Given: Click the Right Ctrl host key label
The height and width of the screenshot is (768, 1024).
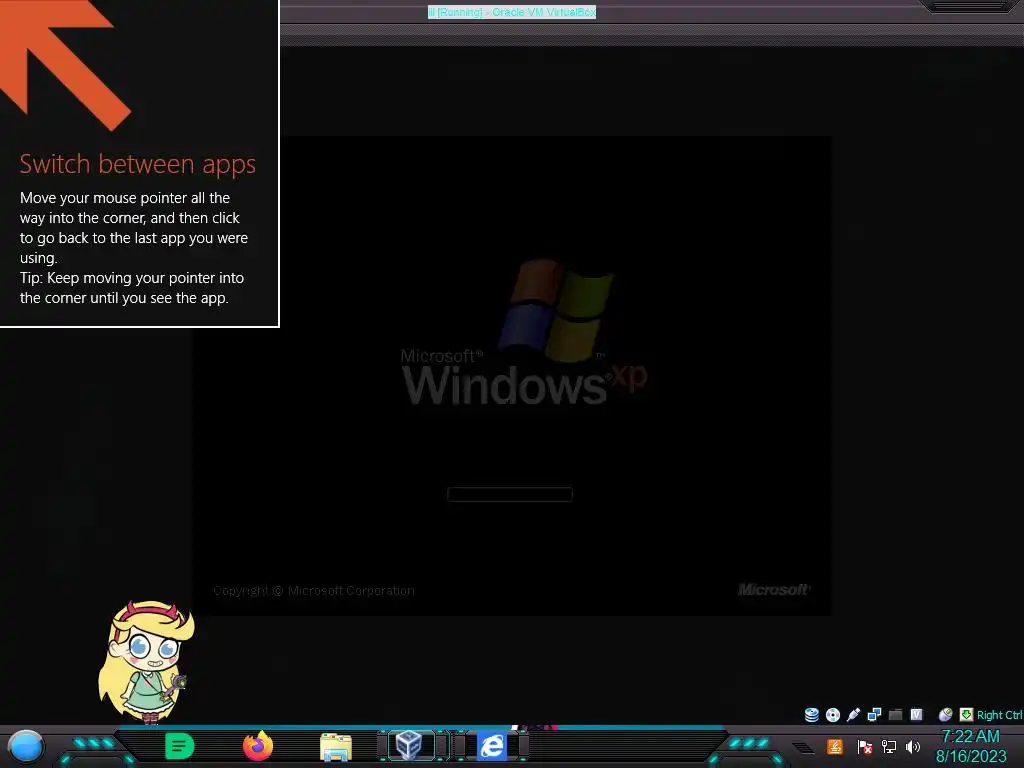Looking at the screenshot, I should point(999,714).
